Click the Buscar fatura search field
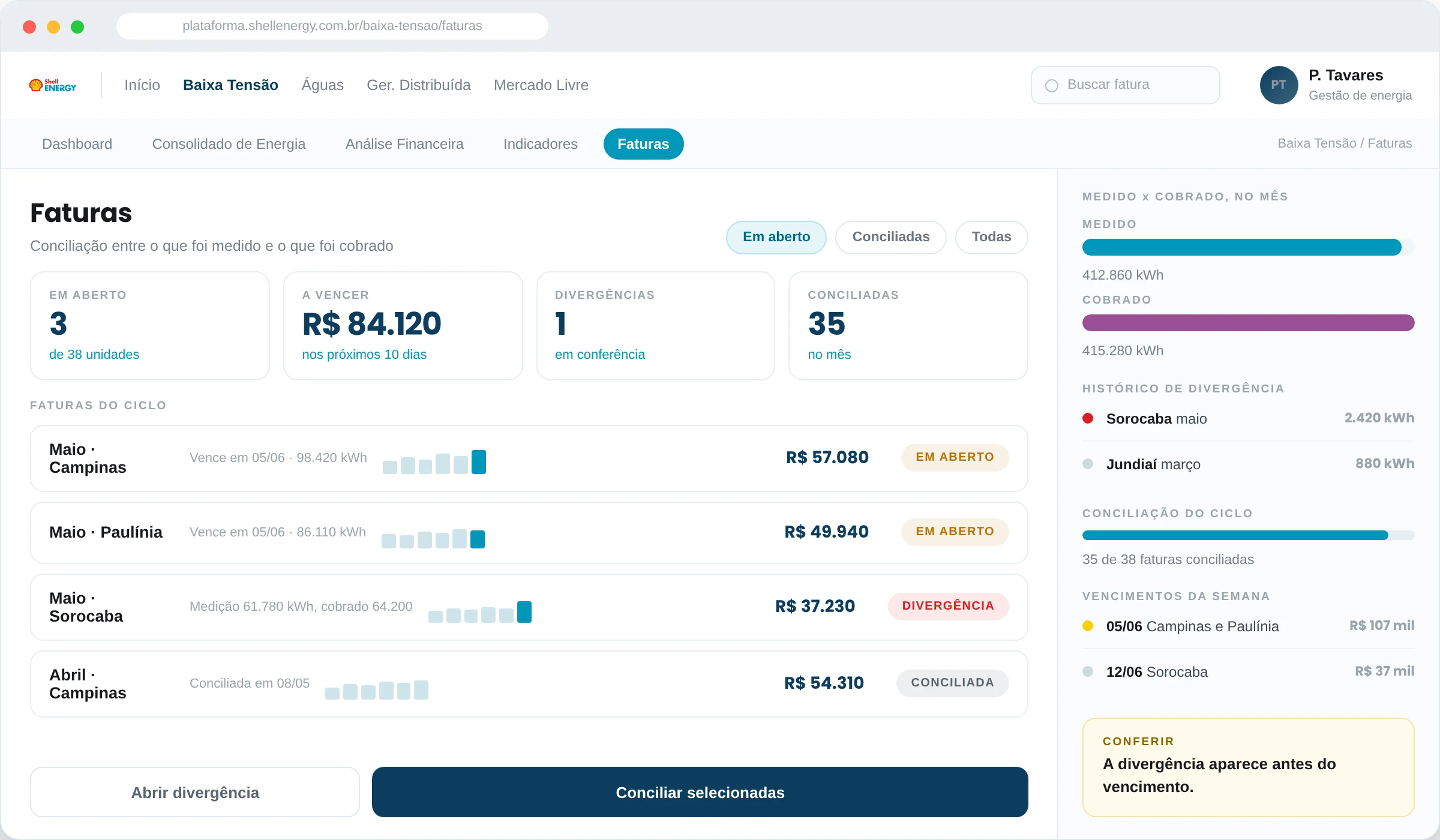The width and height of the screenshot is (1440, 840). point(1125,85)
